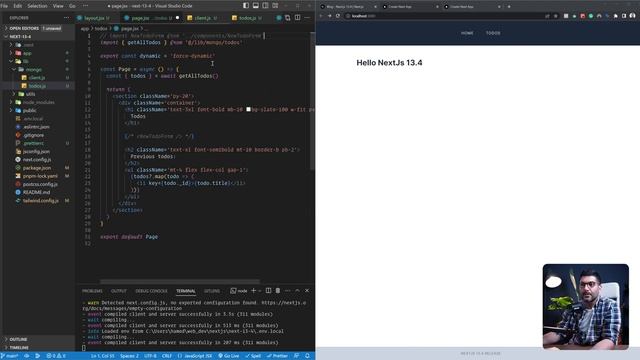
Task: Expand the app folder
Action: coord(38,53)
